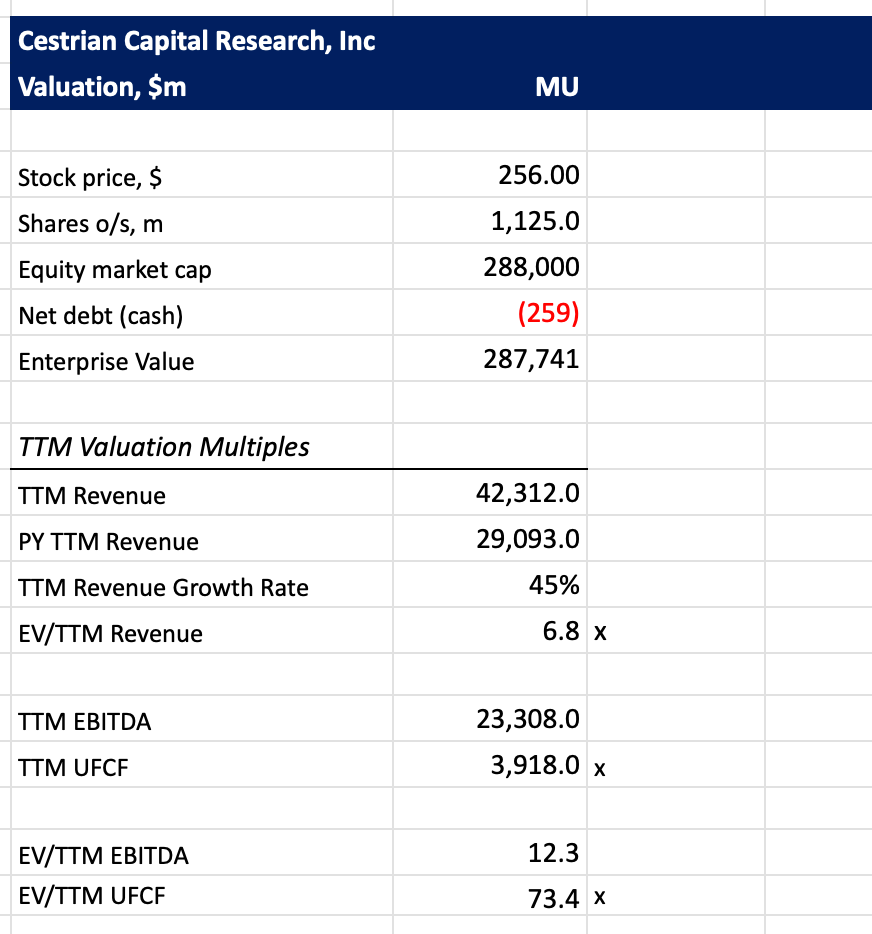Image resolution: width=872 pixels, height=934 pixels.
Task: Click the EV/TTM EBITDA multiple 12.3
Action: tap(553, 854)
